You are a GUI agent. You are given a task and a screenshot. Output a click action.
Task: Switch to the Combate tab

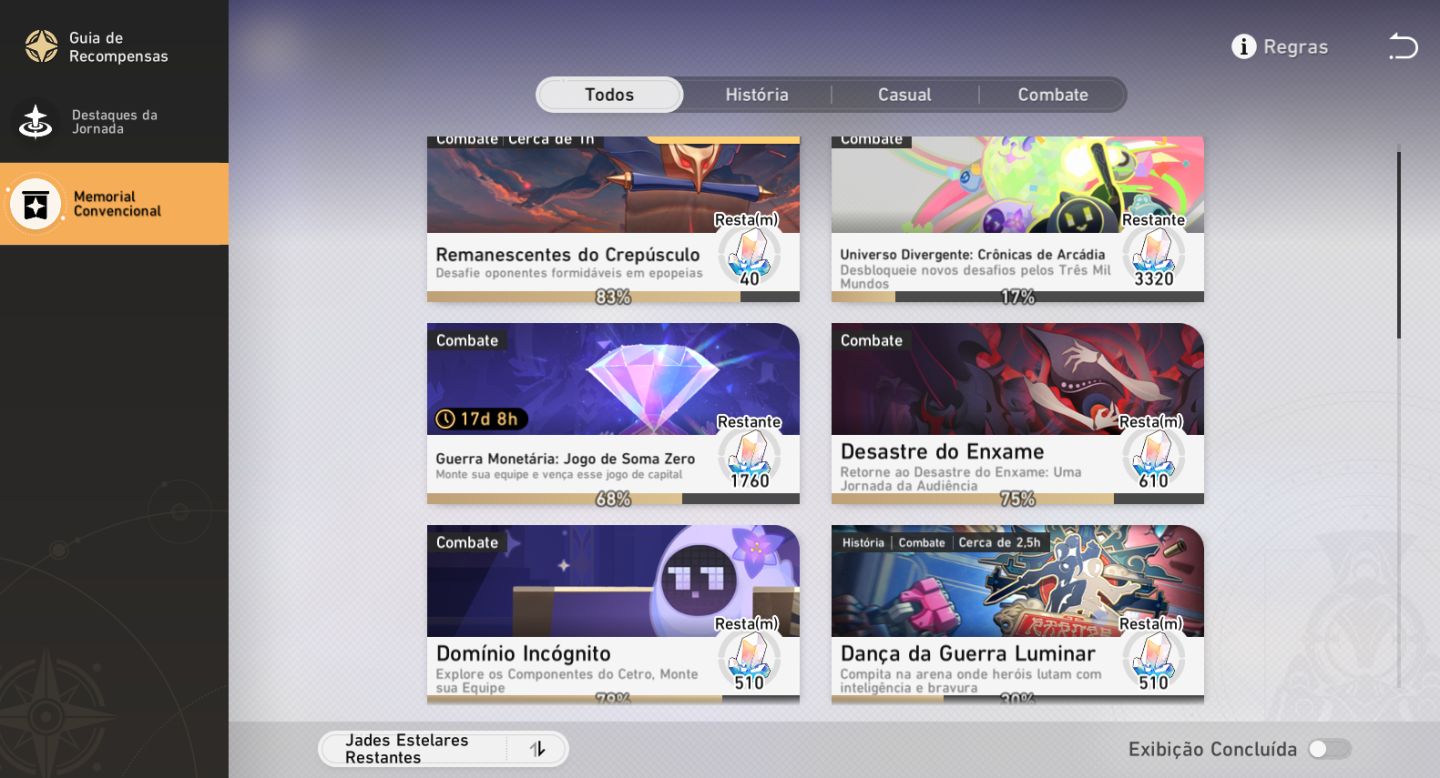(1053, 95)
